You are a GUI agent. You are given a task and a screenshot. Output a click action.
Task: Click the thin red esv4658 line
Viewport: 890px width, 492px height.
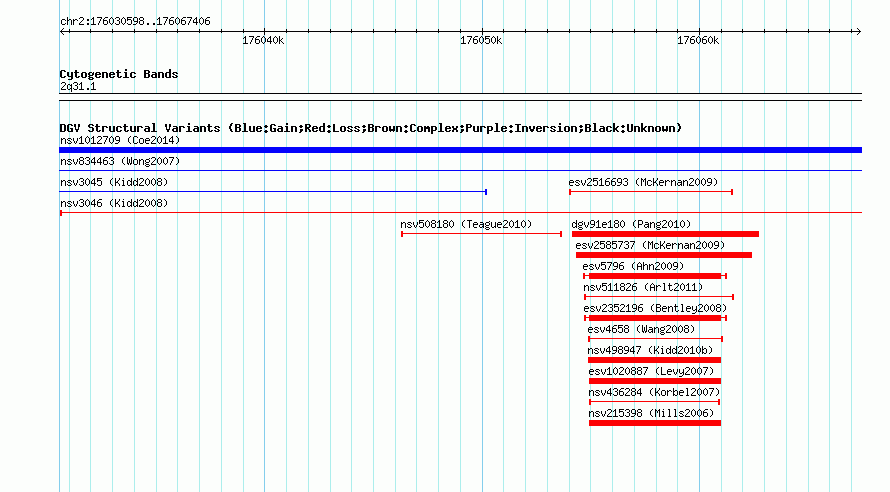pos(656,339)
